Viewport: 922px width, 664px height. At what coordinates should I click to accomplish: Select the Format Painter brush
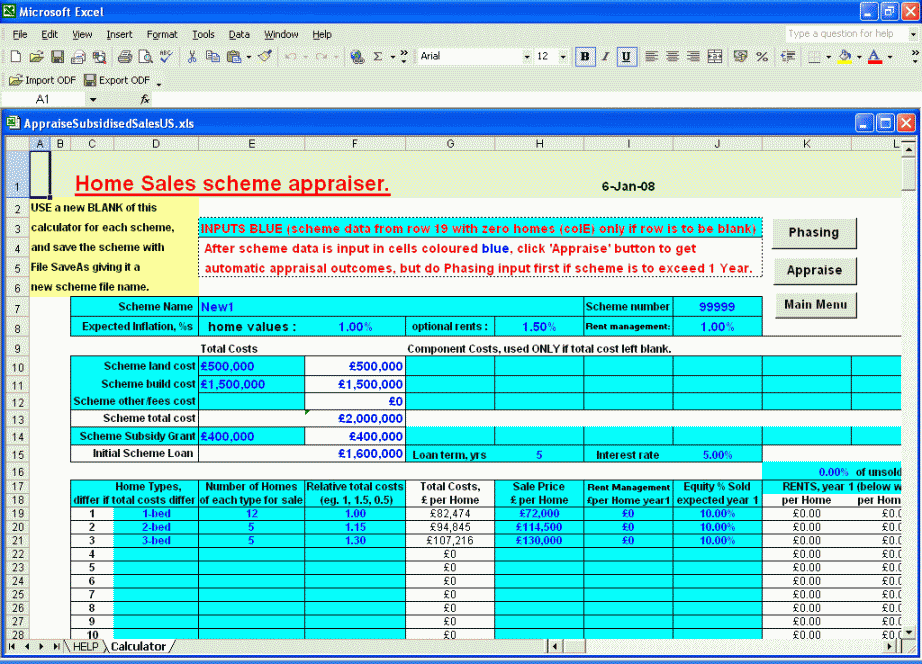tap(265, 56)
